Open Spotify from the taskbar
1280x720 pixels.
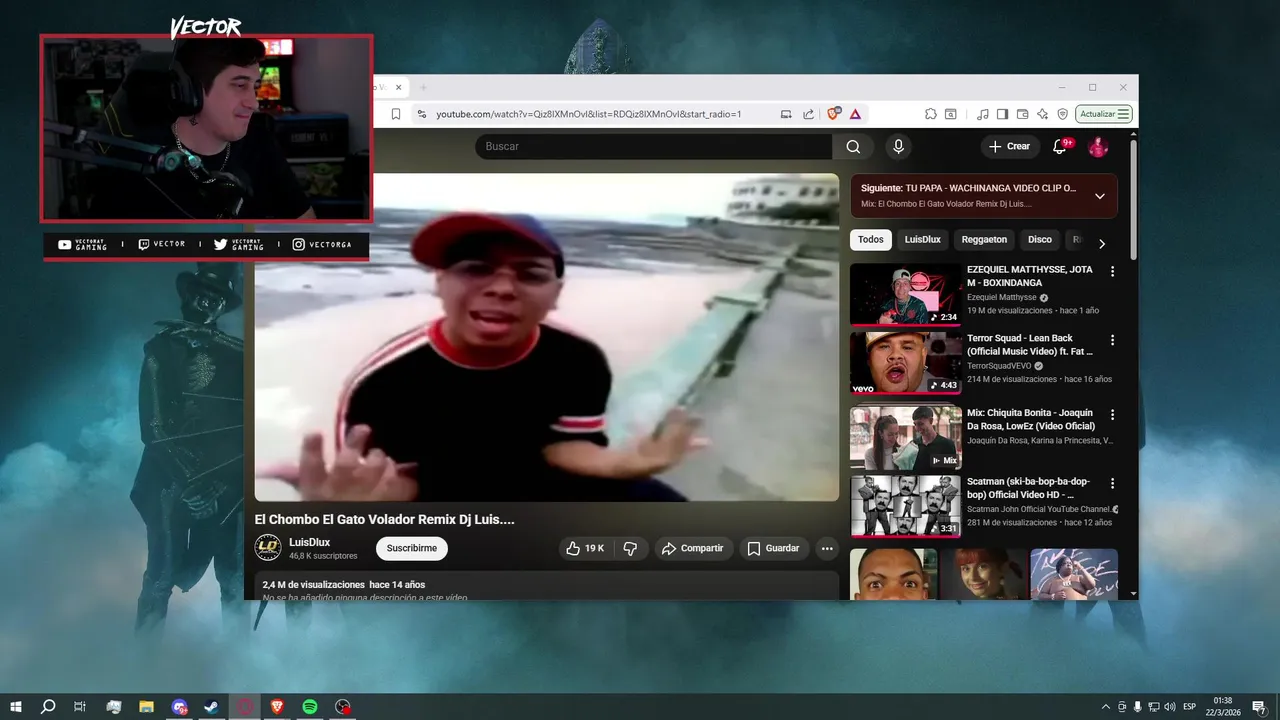pyautogui.click(x=310, y=707)
